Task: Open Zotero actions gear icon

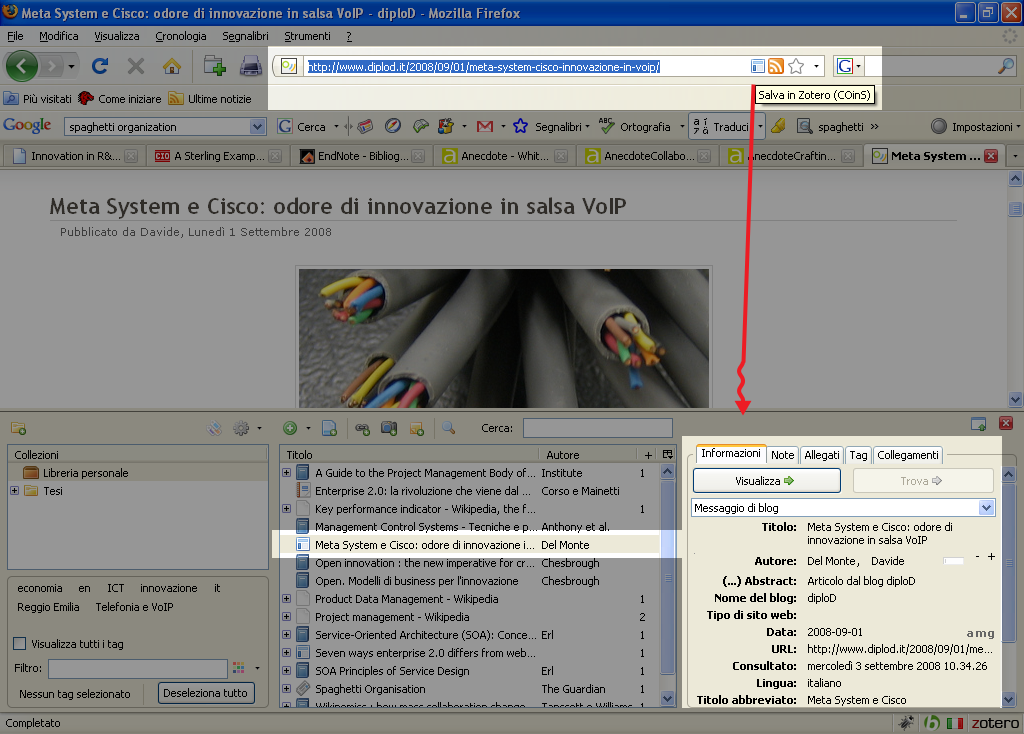Action: (x=241, y=428)
